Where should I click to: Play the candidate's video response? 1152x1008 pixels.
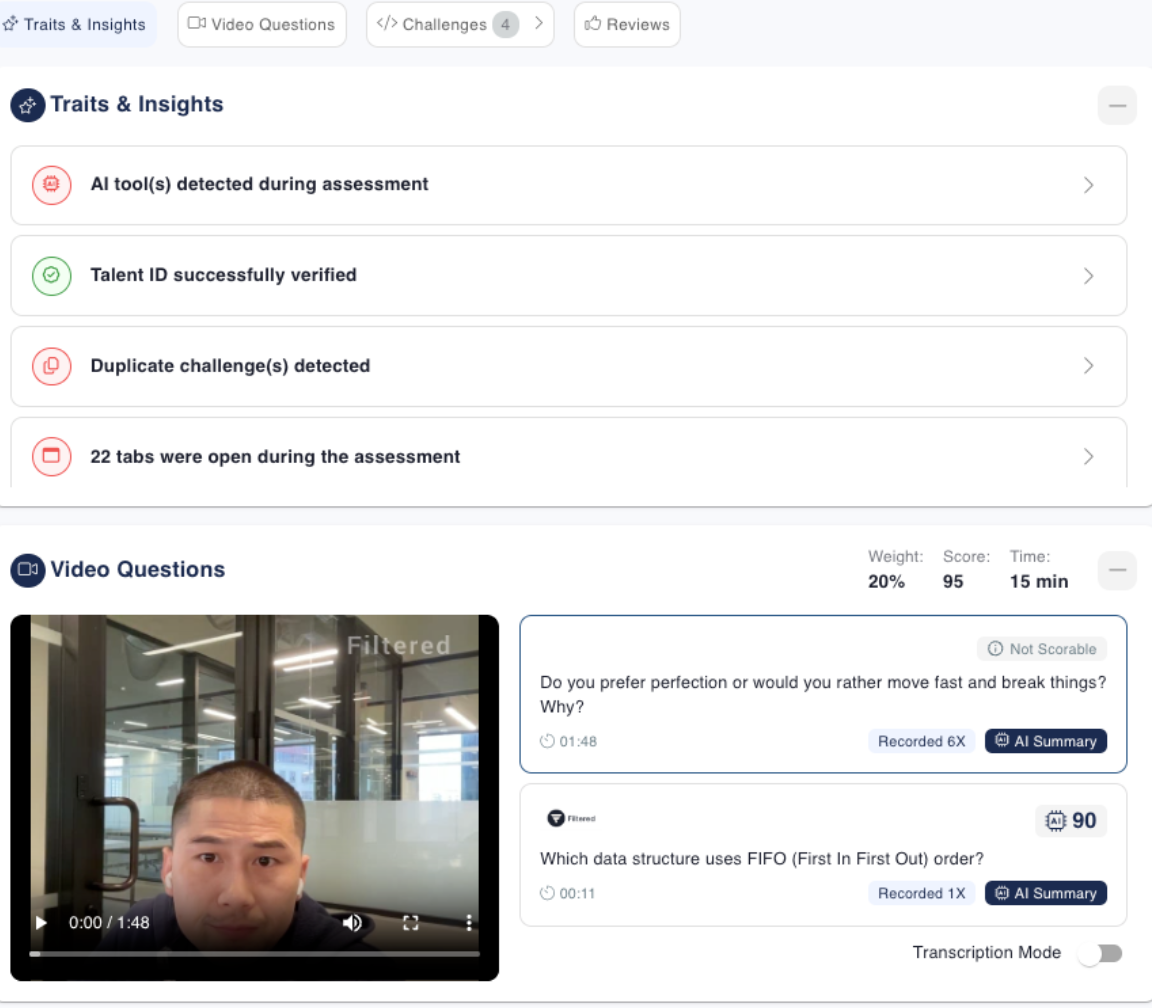pyautogui.click(x=41, y=923)
